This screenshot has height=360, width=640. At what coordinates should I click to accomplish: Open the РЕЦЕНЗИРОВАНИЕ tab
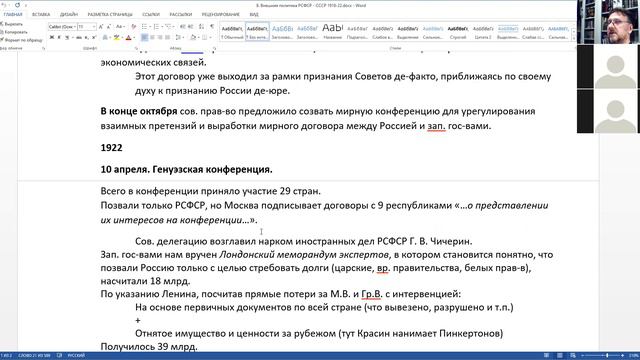tap(220, 14)
